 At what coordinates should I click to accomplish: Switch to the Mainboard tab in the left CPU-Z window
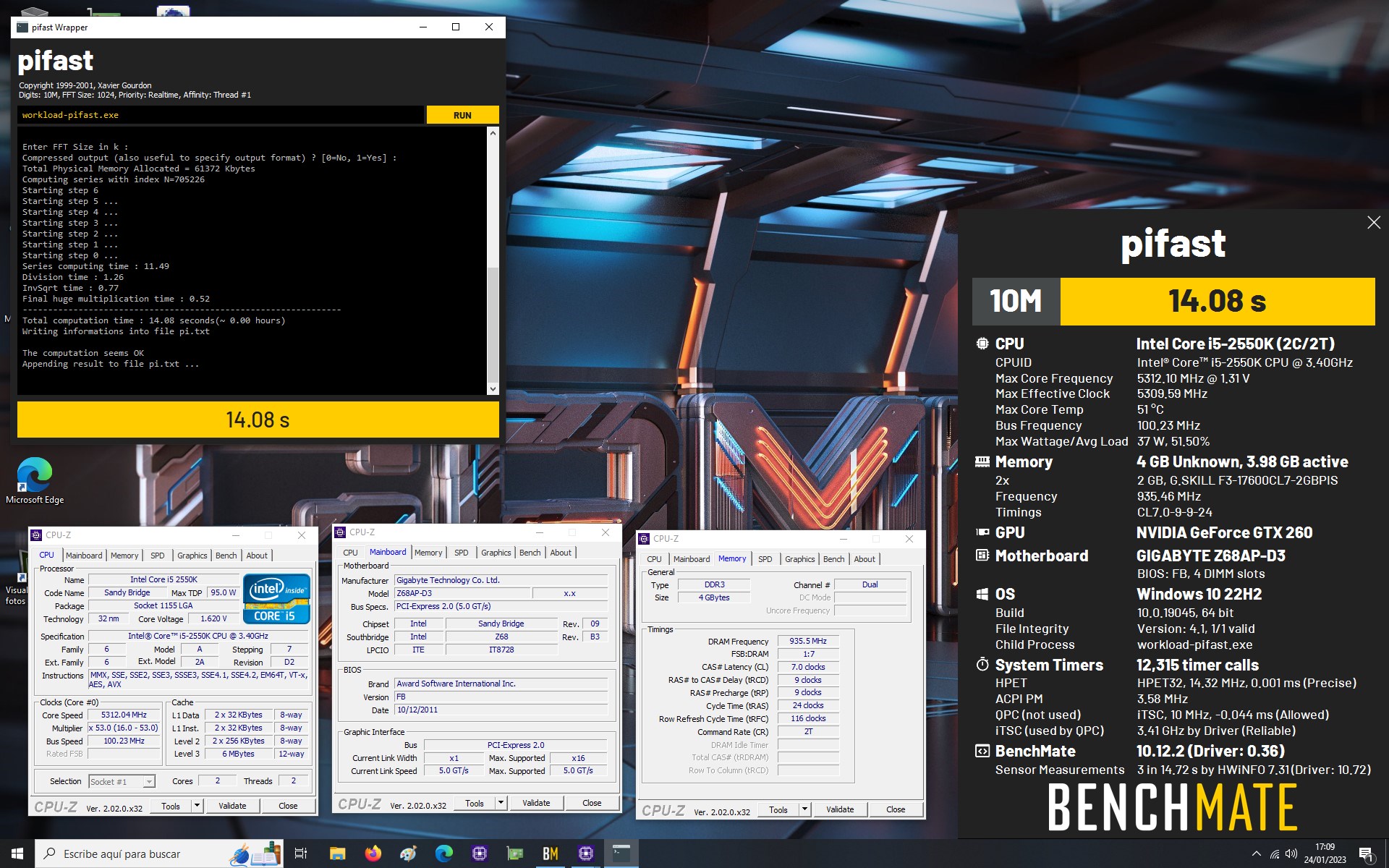point(84,556)
